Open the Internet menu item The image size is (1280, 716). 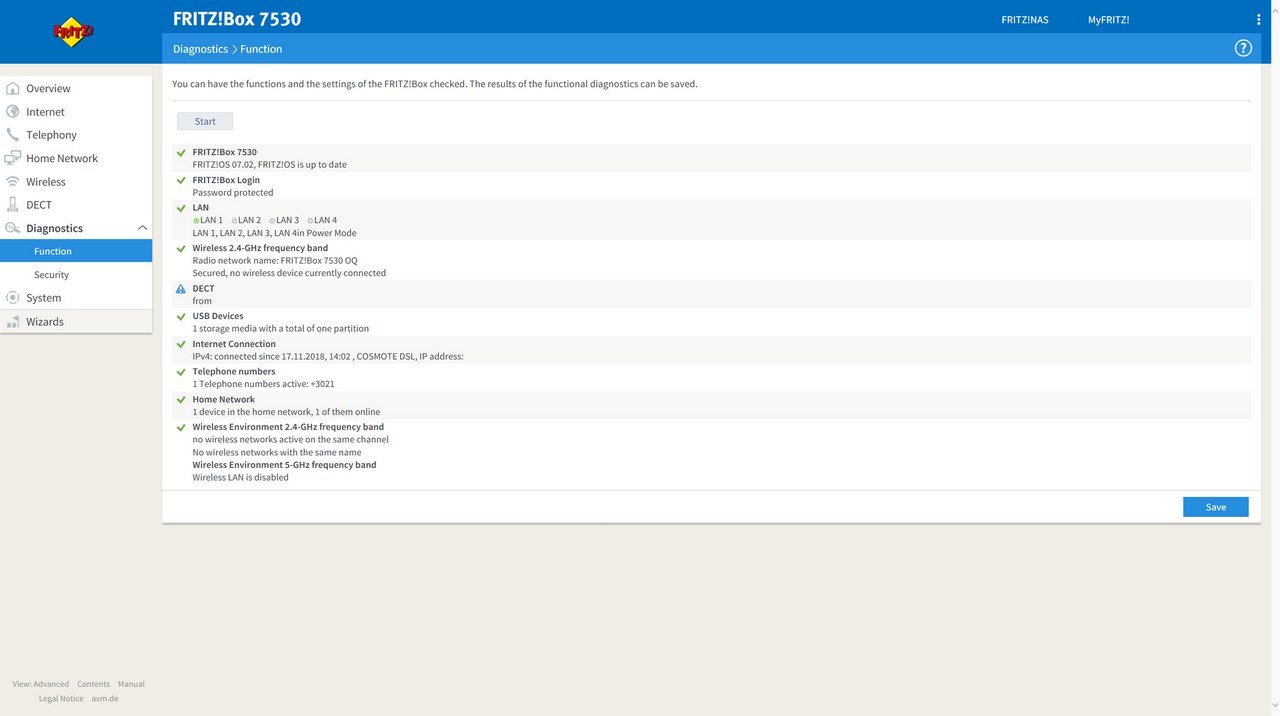tap(76, 111)
